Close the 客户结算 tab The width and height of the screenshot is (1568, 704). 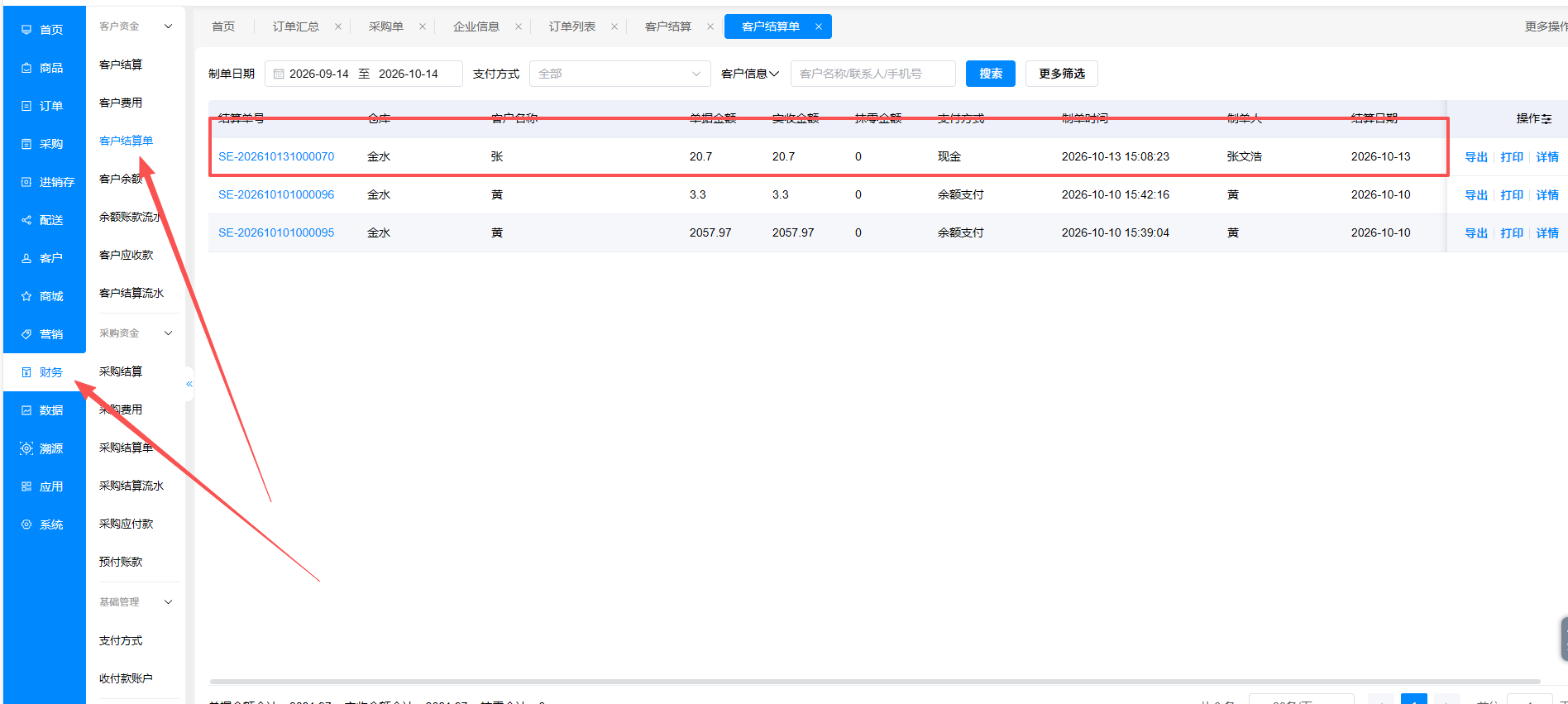click(x=710, y=26)
